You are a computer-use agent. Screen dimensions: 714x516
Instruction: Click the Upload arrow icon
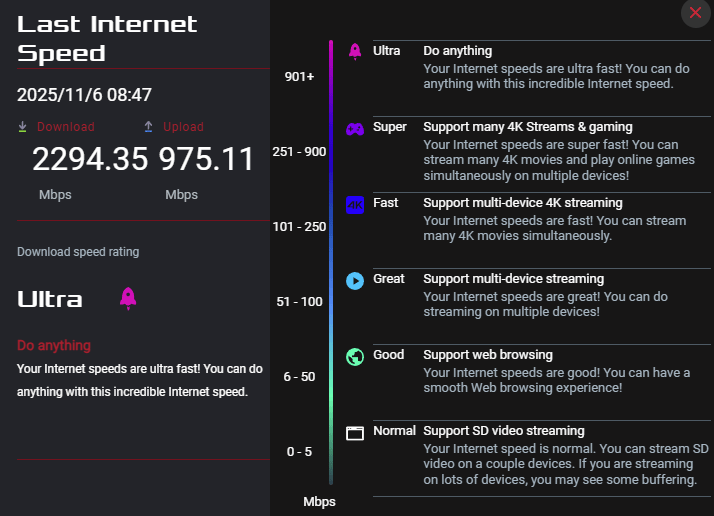(149, 127)
